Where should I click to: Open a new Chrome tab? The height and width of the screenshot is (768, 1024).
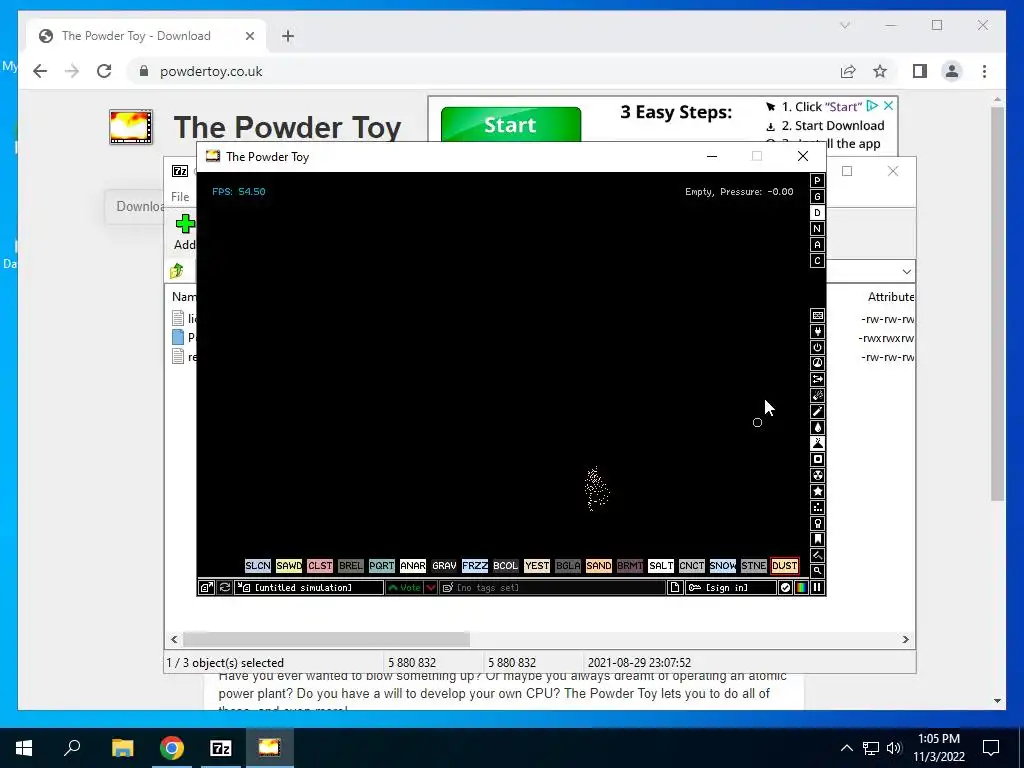pos(288,36)
